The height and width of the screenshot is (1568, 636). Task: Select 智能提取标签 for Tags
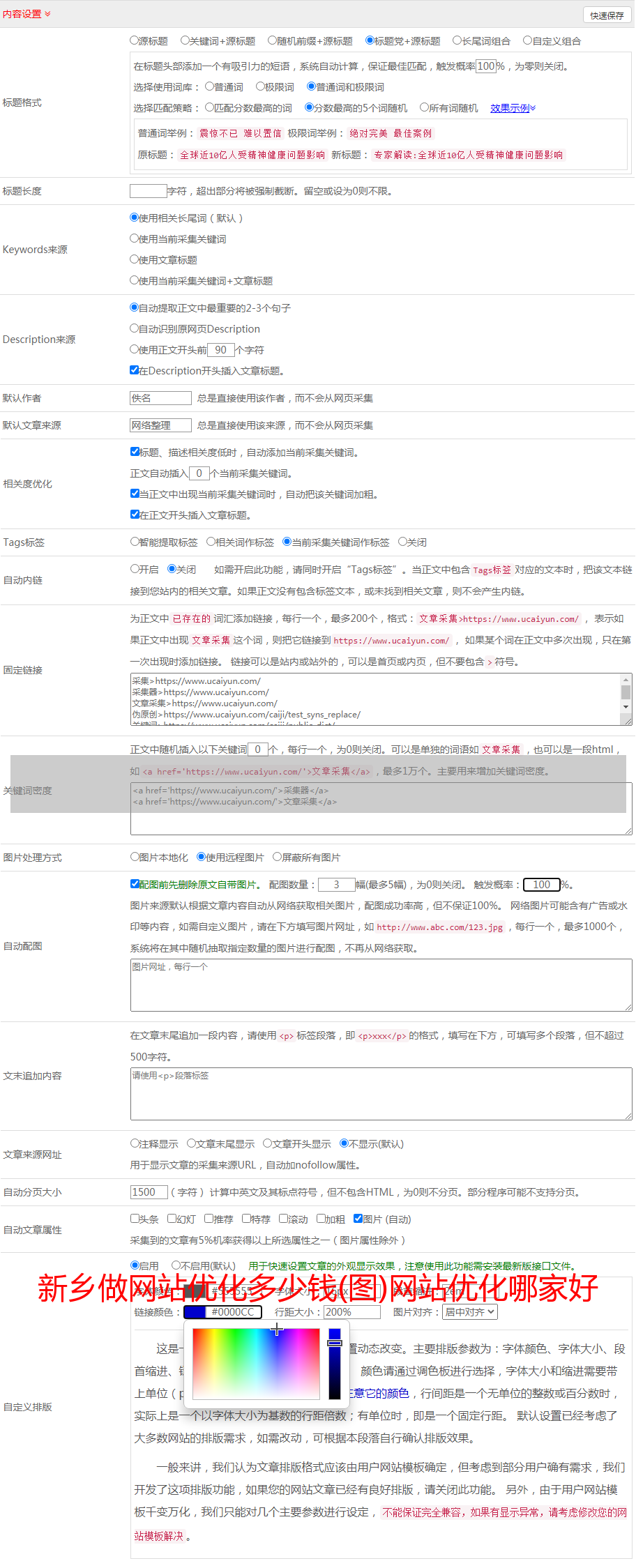(x=135, y=542)
